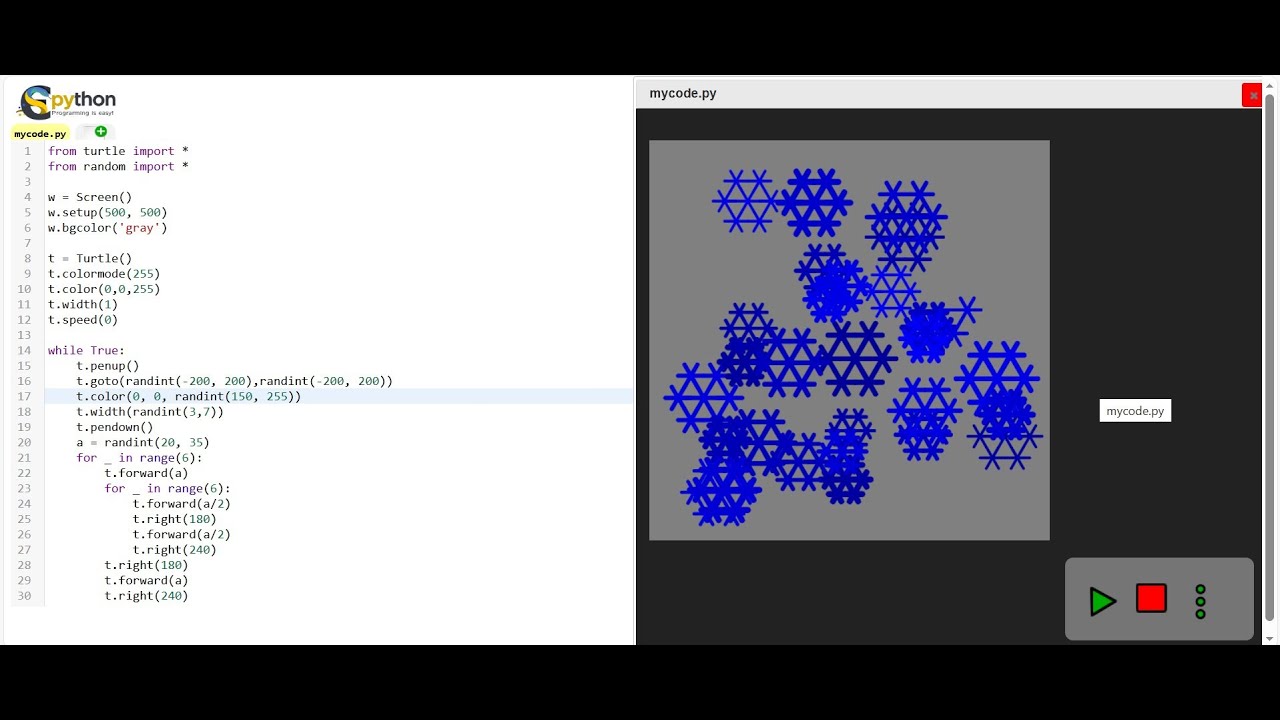Click the mycode.py tooltip label
The width and height of the screenshot is (1280, 720).
(1135, 411)
